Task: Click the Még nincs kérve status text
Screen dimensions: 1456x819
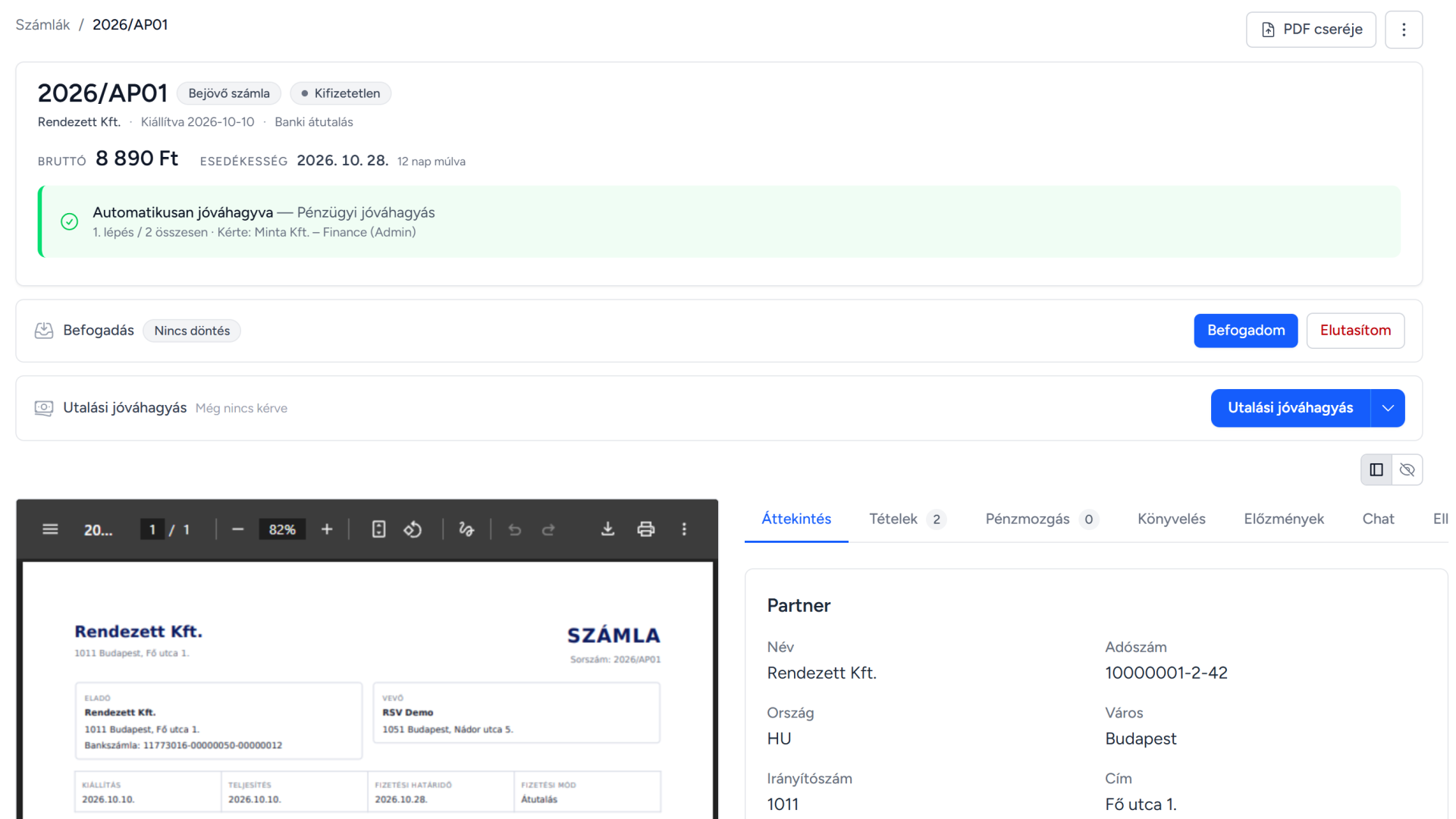Action: pos(241,408)
